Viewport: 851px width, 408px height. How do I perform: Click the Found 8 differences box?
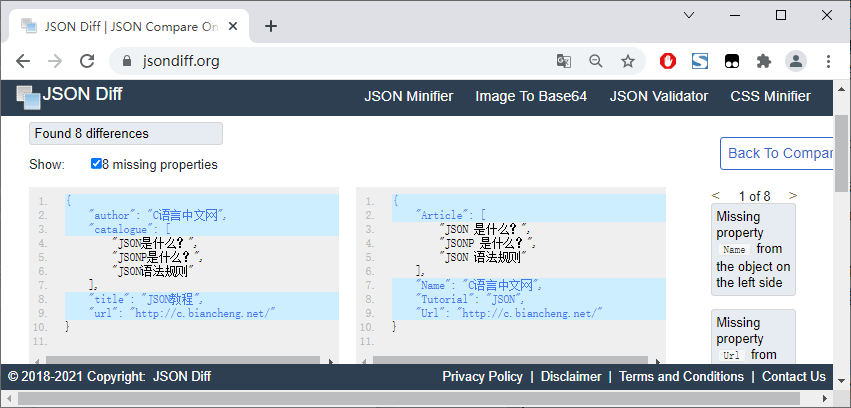click(126, 133)
